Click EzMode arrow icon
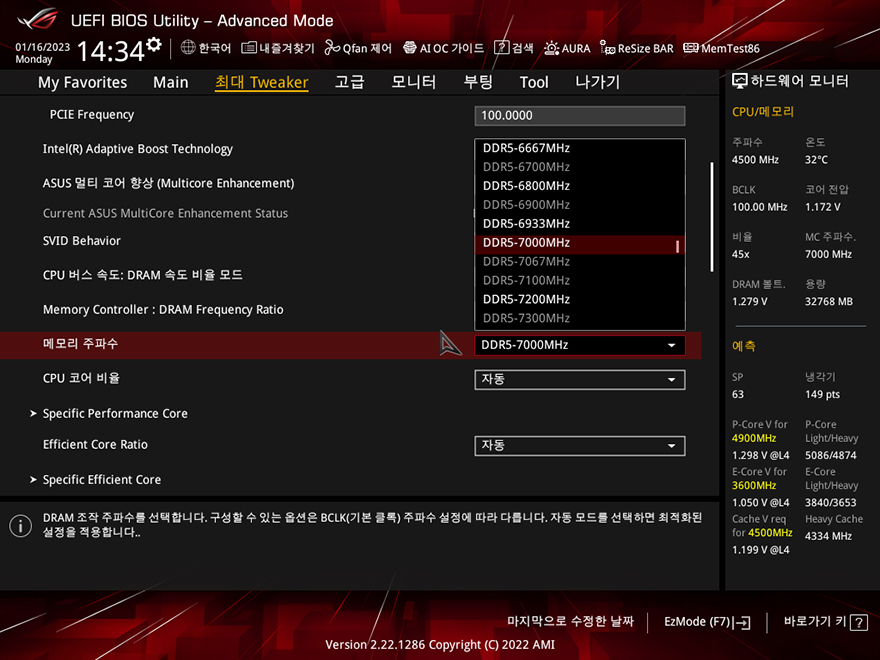 741,622
